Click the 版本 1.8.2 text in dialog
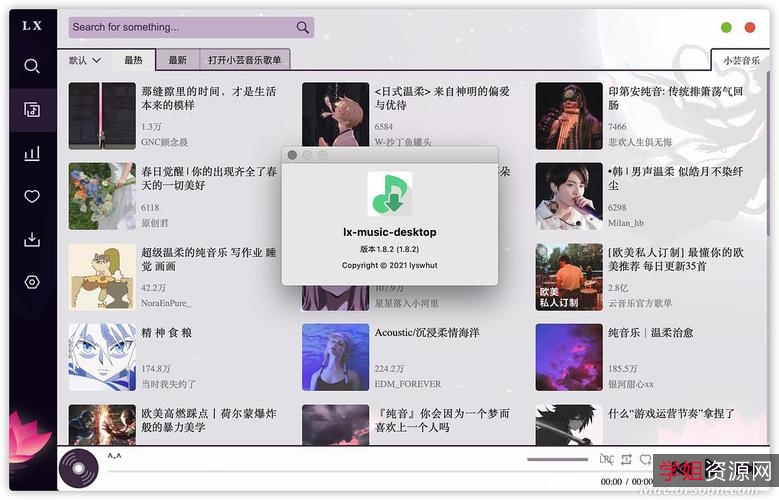 coord(390,249)
